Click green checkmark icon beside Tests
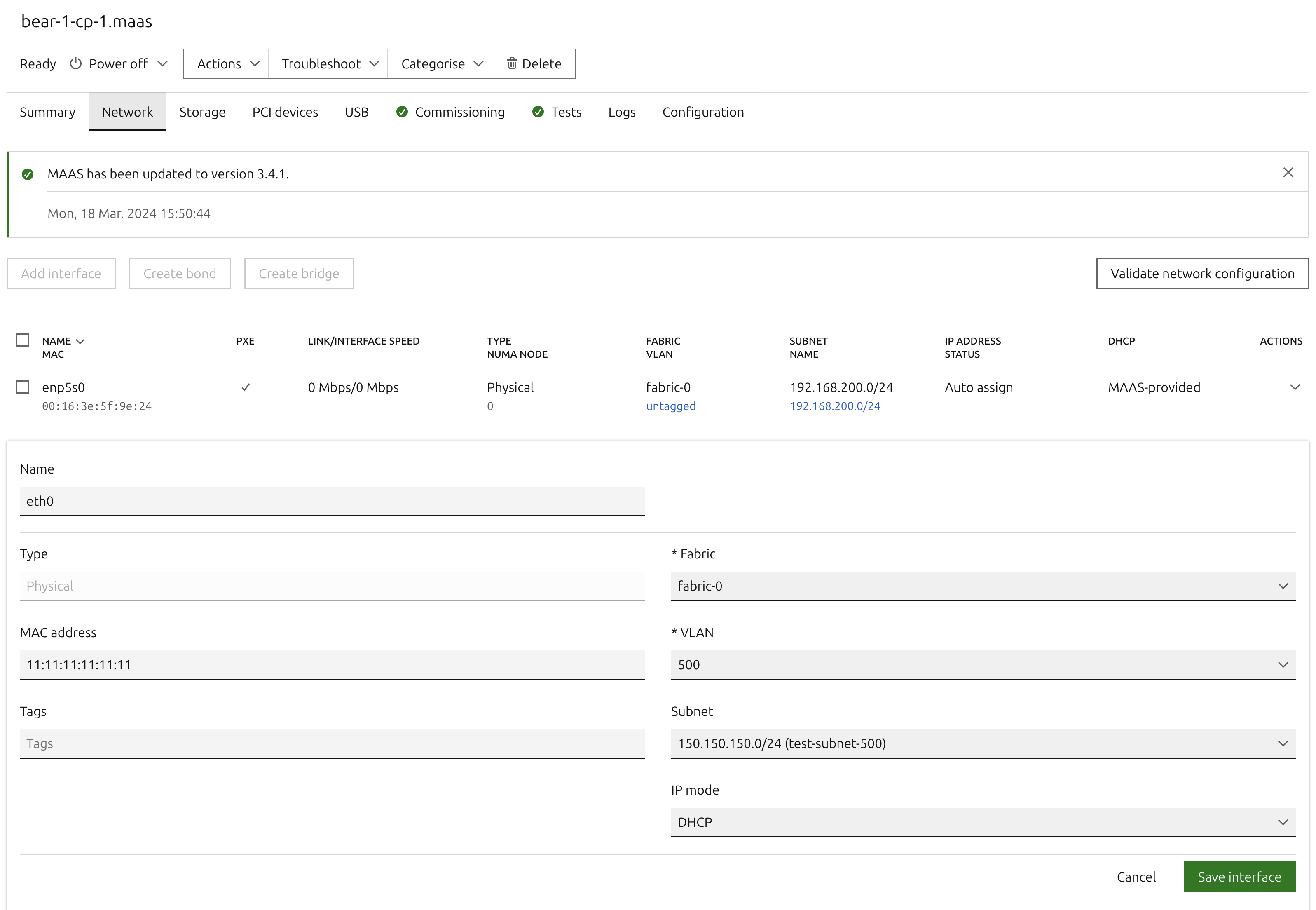 (537, 112)
